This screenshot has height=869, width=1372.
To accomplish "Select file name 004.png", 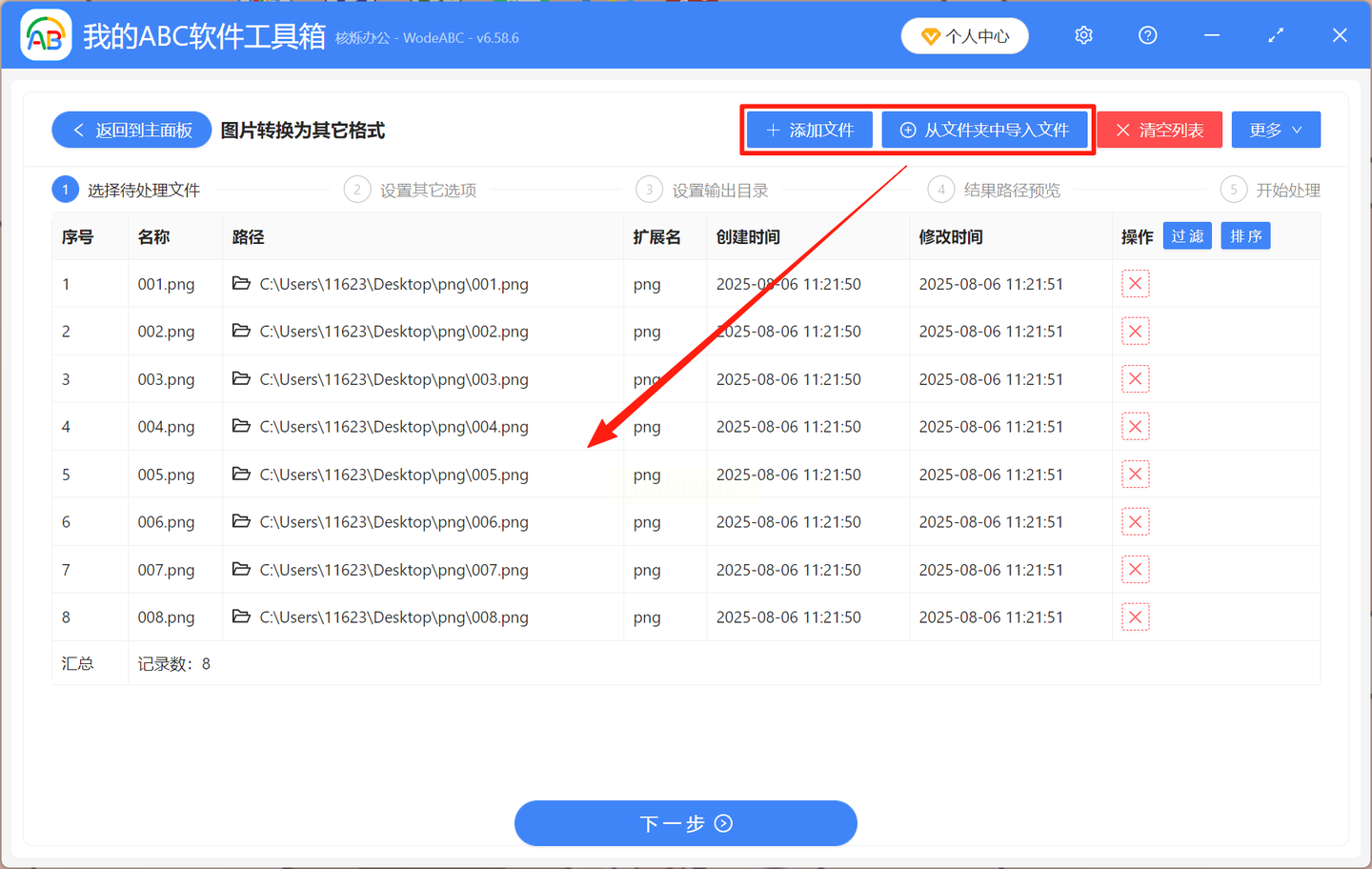I will coord(166,427).
